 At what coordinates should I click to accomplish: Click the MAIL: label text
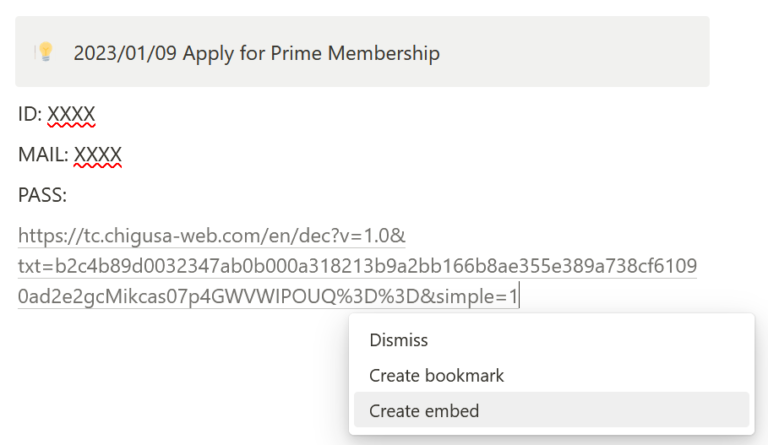43,155
